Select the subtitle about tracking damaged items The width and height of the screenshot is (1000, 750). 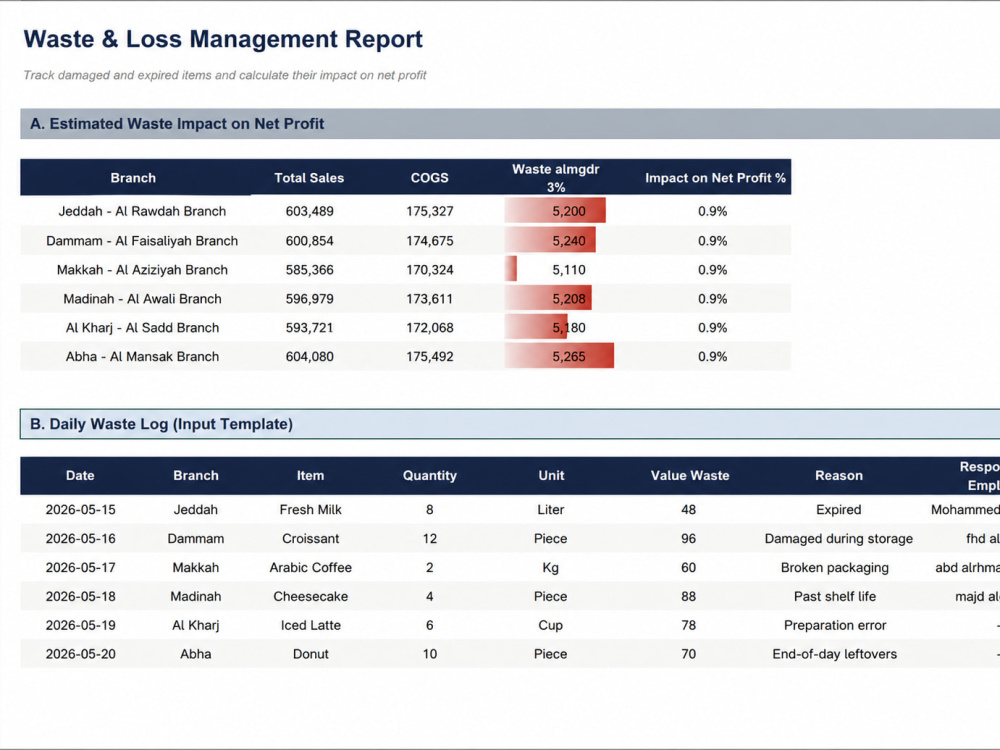click(224, 75)
